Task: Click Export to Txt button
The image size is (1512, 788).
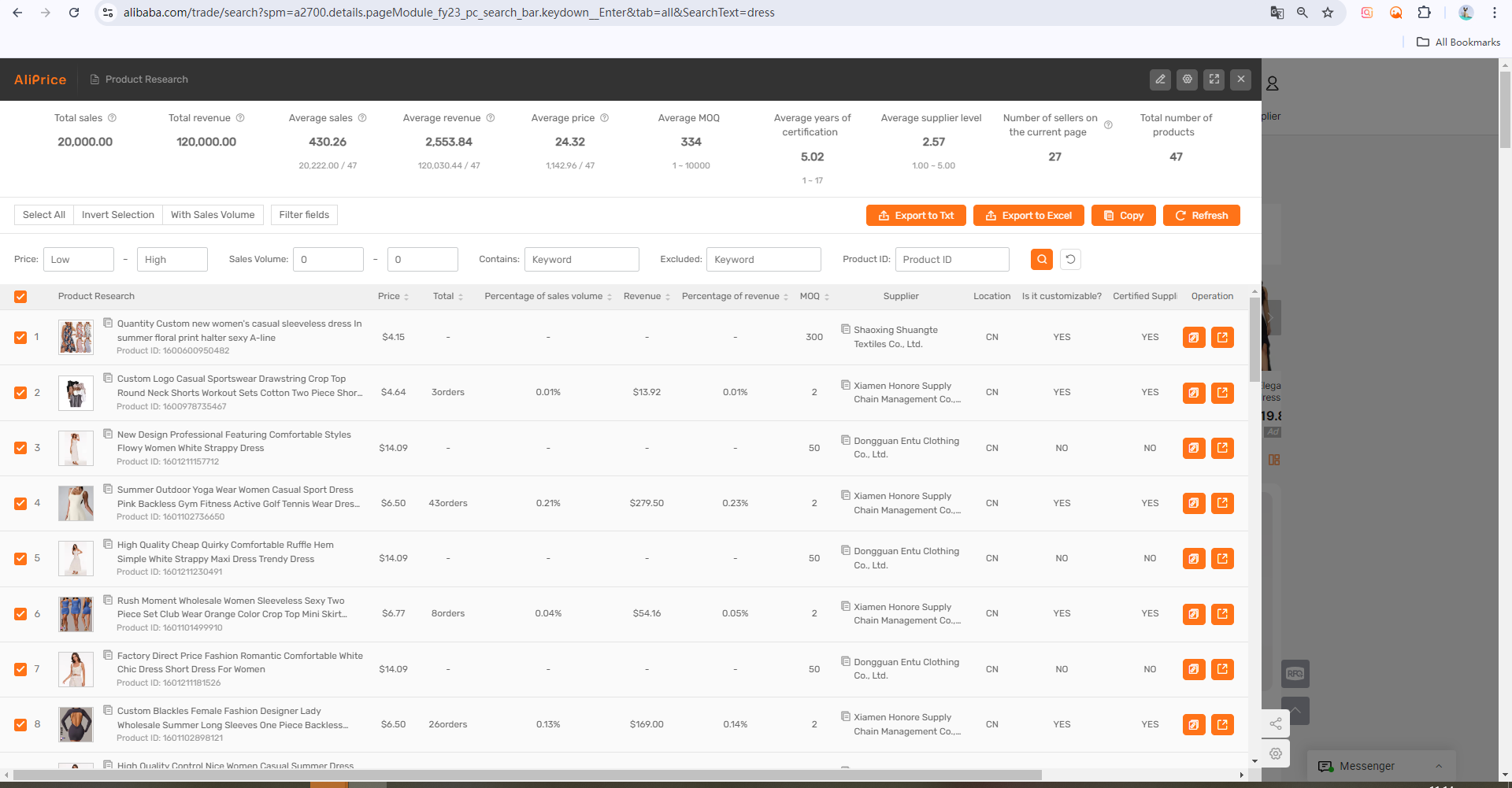Action: 916,216
